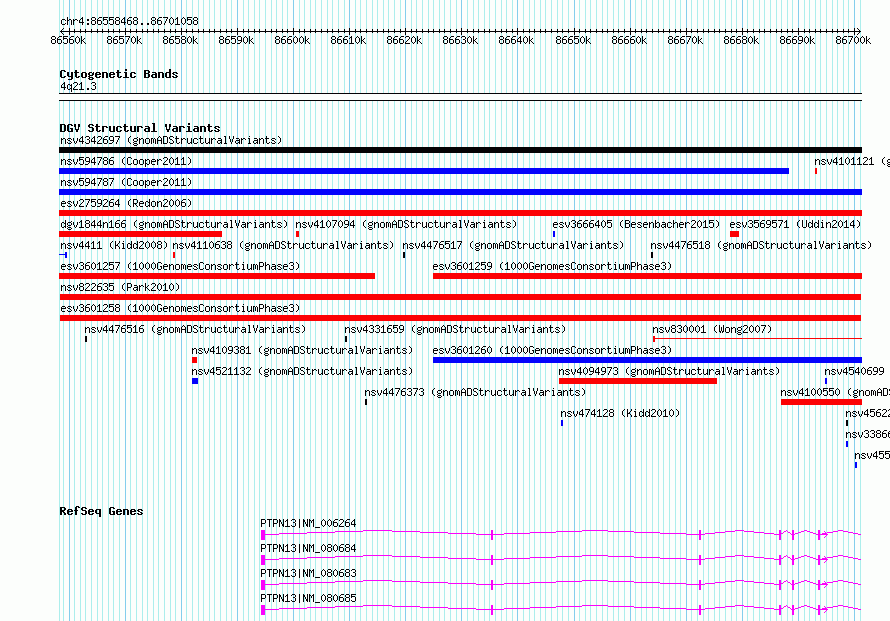The width and height of the screenshot is (890, 621).
Task: Click the 86560k ruler tick label
Action: point(68,40)
